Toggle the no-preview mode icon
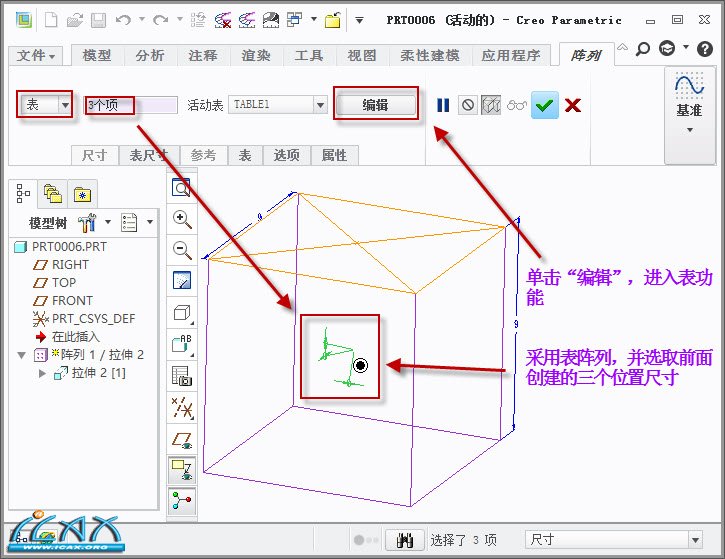The width and height of the screenshot is (725, 559). 467,105
